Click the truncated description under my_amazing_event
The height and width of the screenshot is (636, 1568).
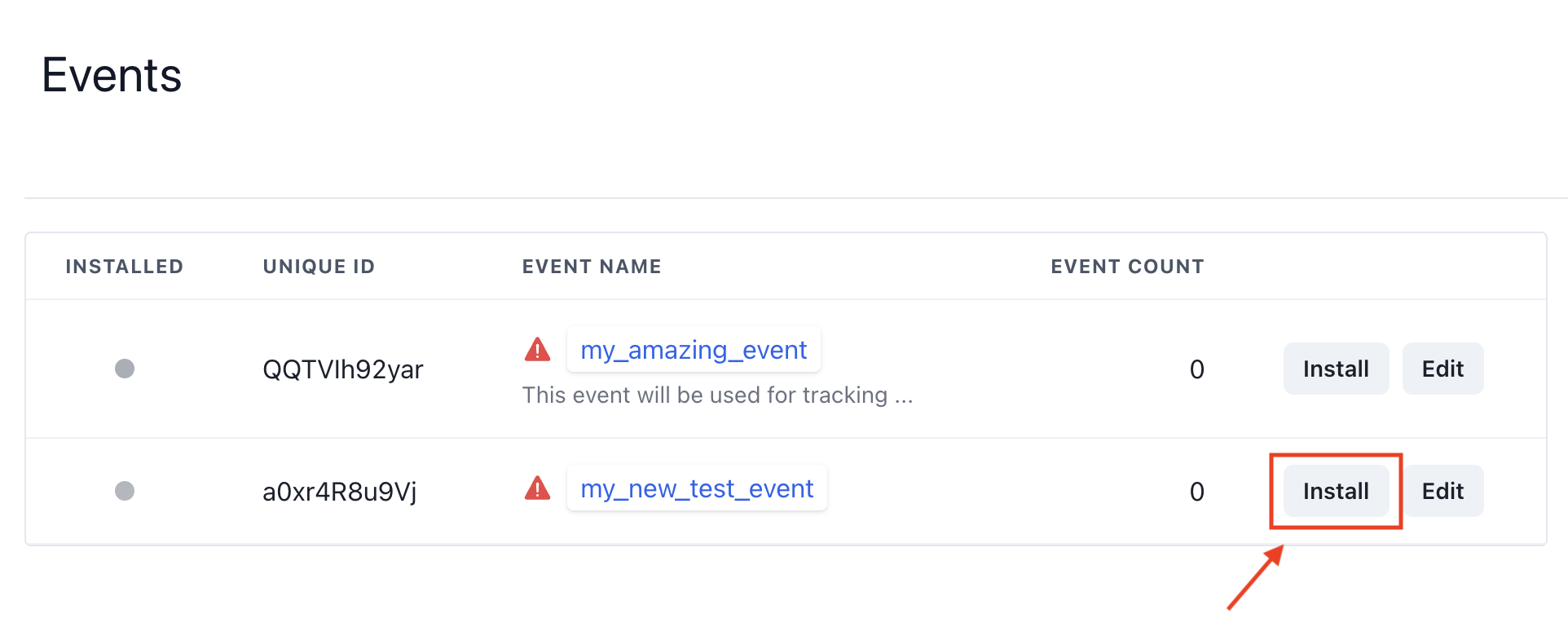click(717, 395)
